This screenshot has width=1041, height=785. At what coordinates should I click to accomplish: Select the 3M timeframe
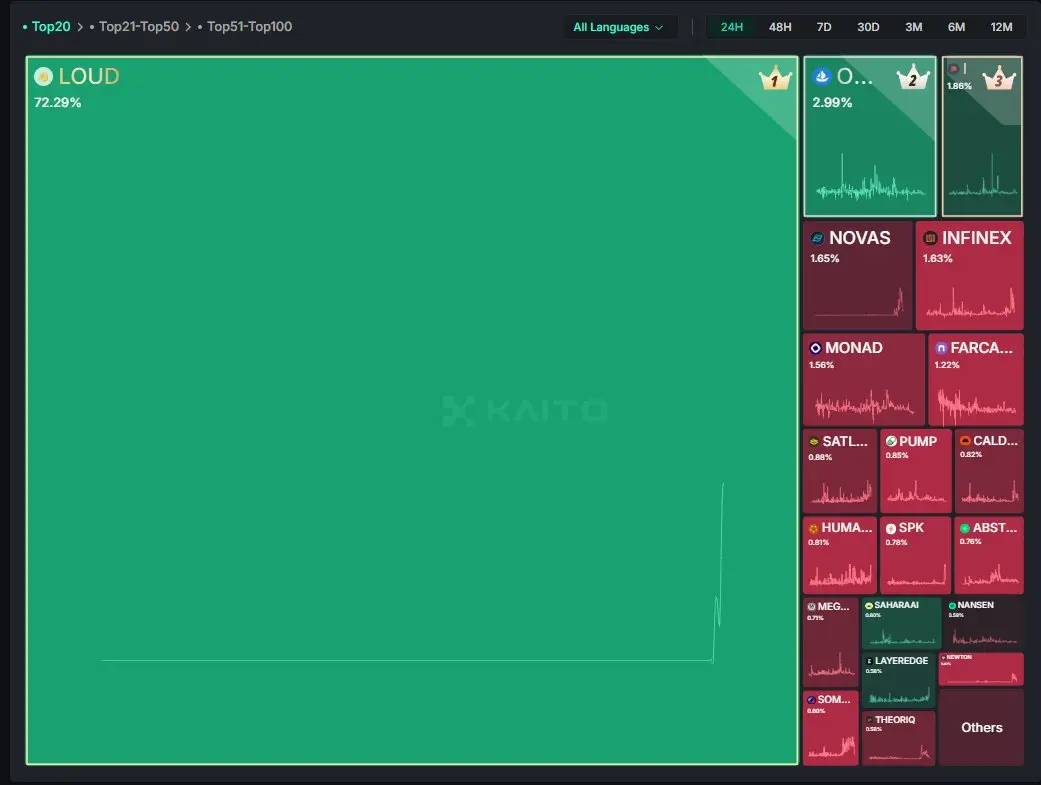[914, 27]
